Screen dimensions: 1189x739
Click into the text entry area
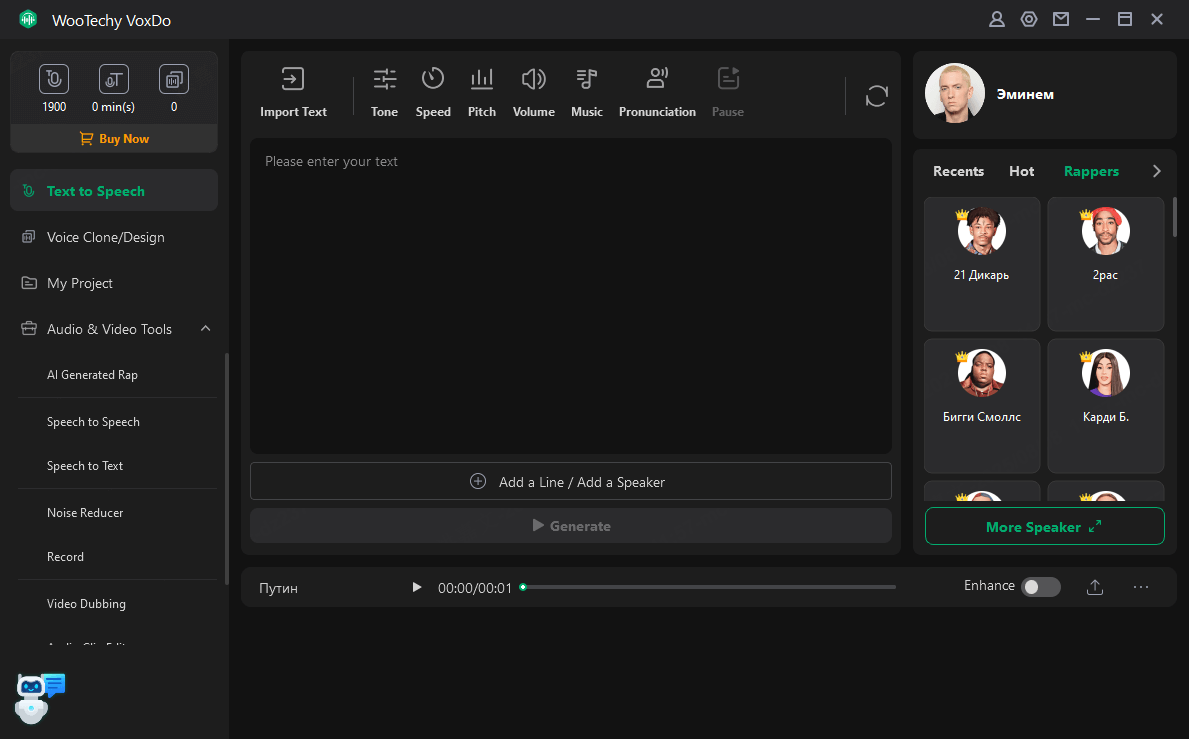pyautogui.click(x=570, y=296)
